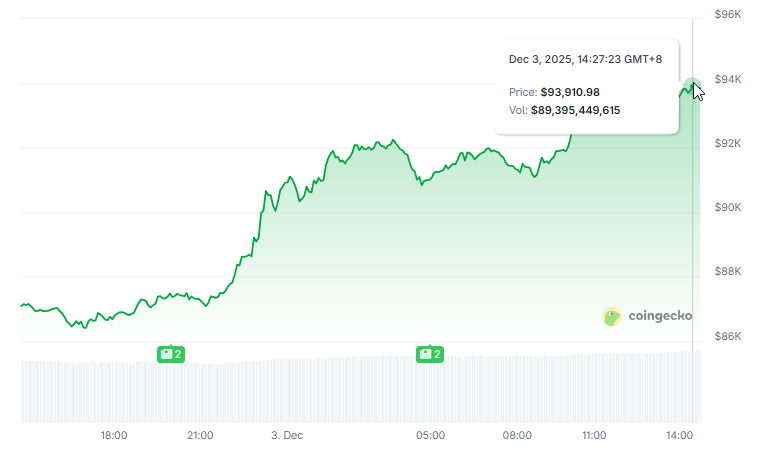This screenshot has width=769, height=461.
Task: Click the $88K price axis label
Action: (x=727, y=271)
